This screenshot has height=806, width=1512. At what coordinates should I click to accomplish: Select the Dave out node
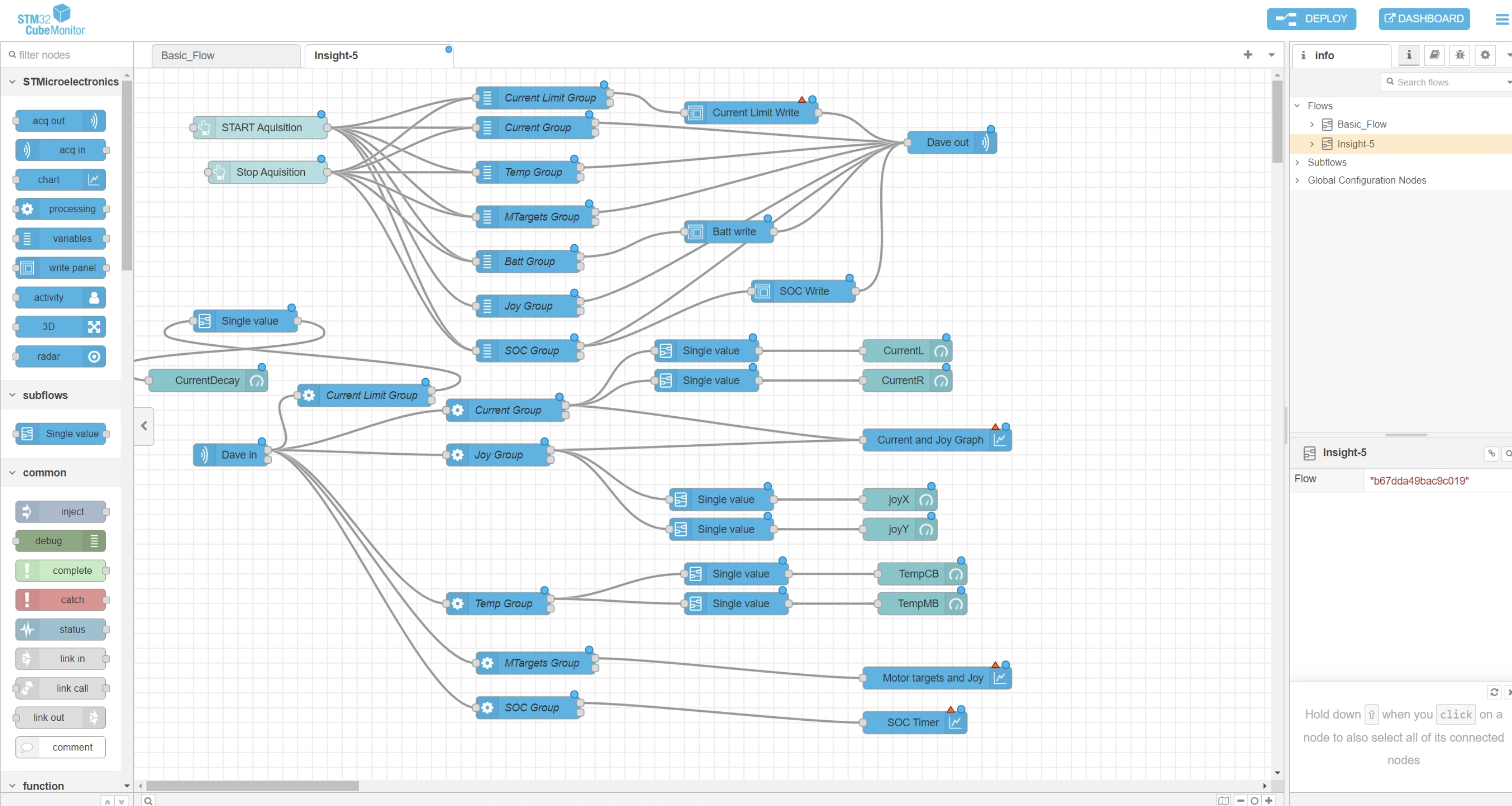point(951,143)
